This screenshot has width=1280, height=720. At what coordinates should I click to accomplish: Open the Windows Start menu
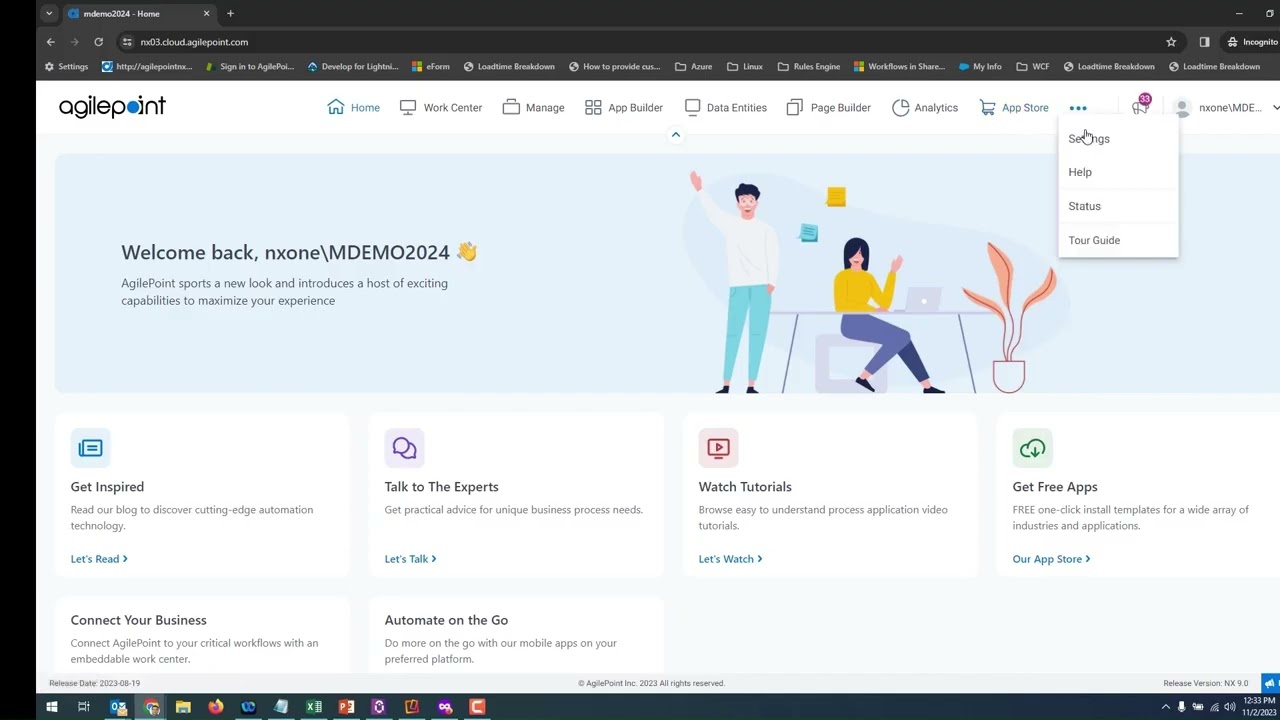coord(51,707)
